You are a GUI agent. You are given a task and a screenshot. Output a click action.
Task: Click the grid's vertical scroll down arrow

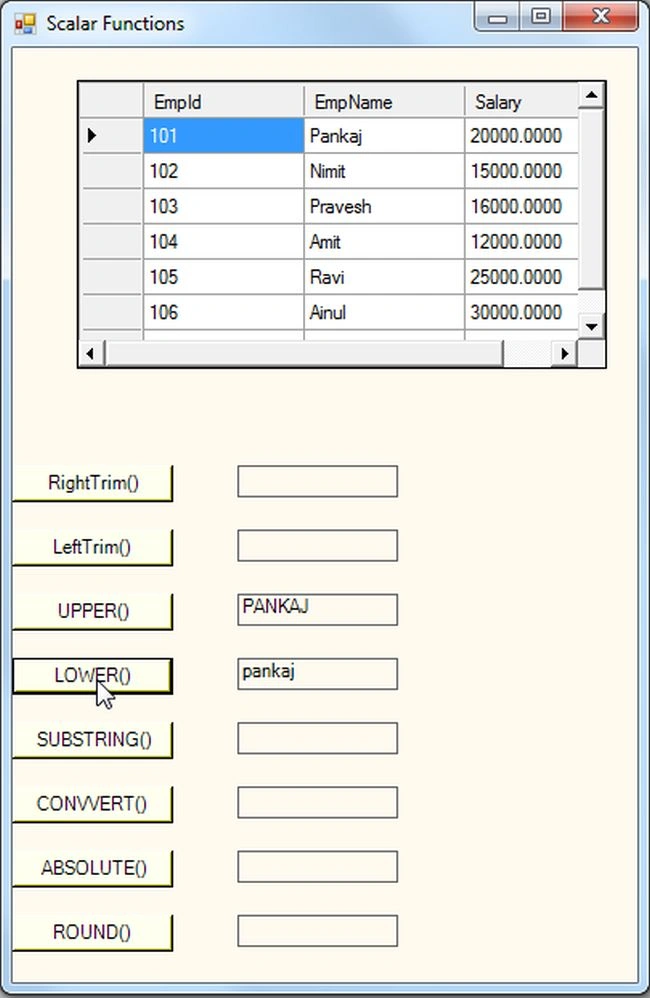point(591,327)
